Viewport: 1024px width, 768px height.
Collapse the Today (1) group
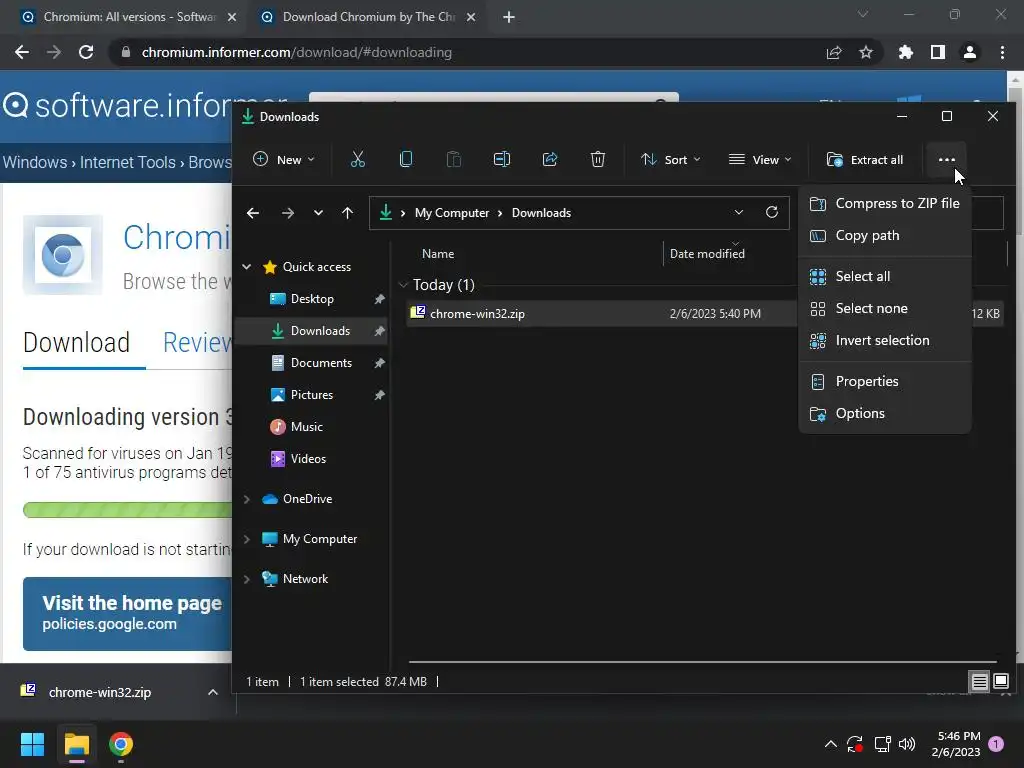click(403, 285)
